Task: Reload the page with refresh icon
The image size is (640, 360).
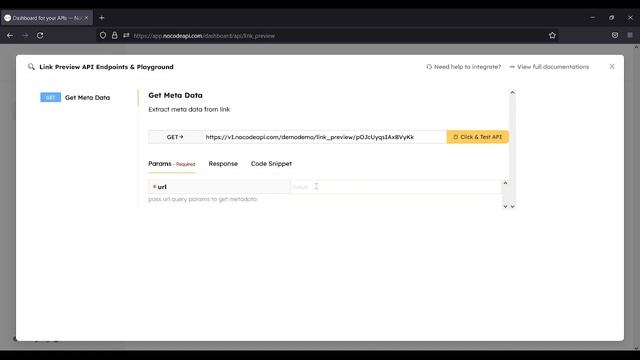Action: coord(40,36)
